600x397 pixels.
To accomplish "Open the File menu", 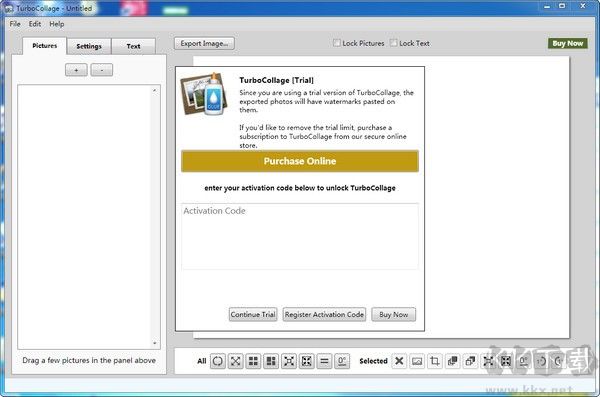I will pos(15,24).
